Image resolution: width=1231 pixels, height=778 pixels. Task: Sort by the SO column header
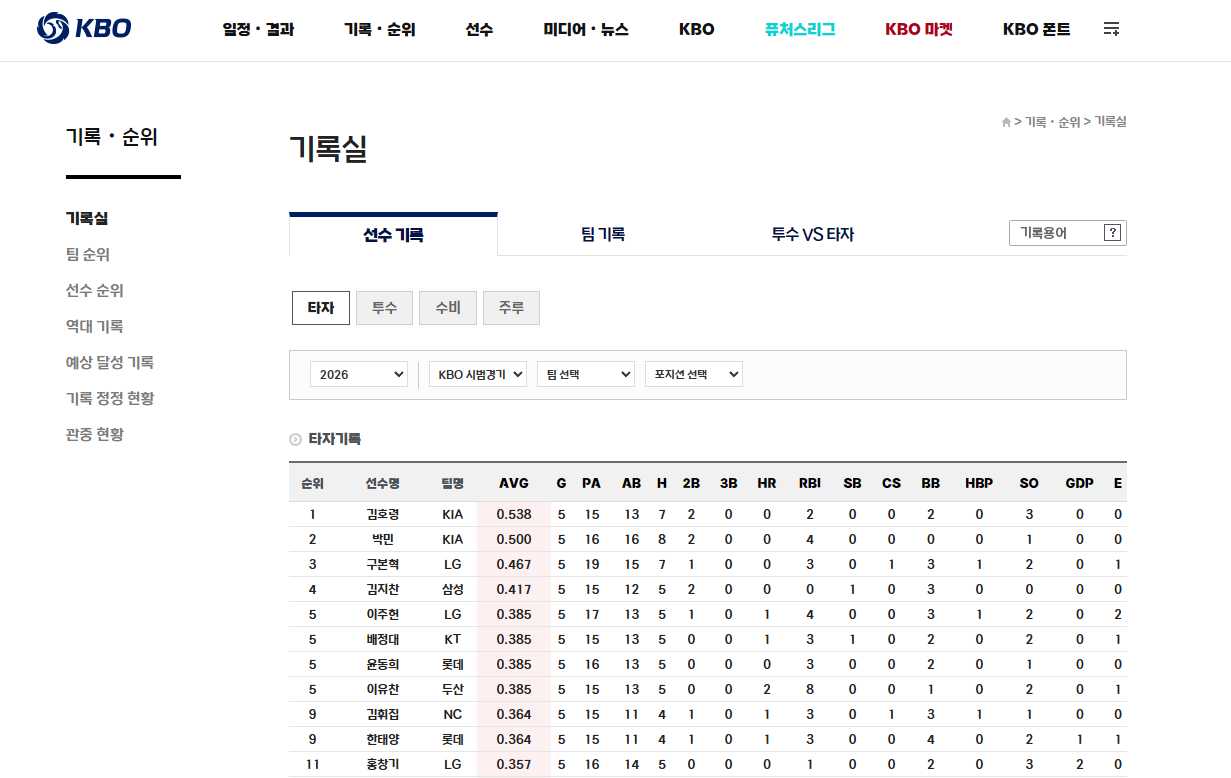(1029, 483)
